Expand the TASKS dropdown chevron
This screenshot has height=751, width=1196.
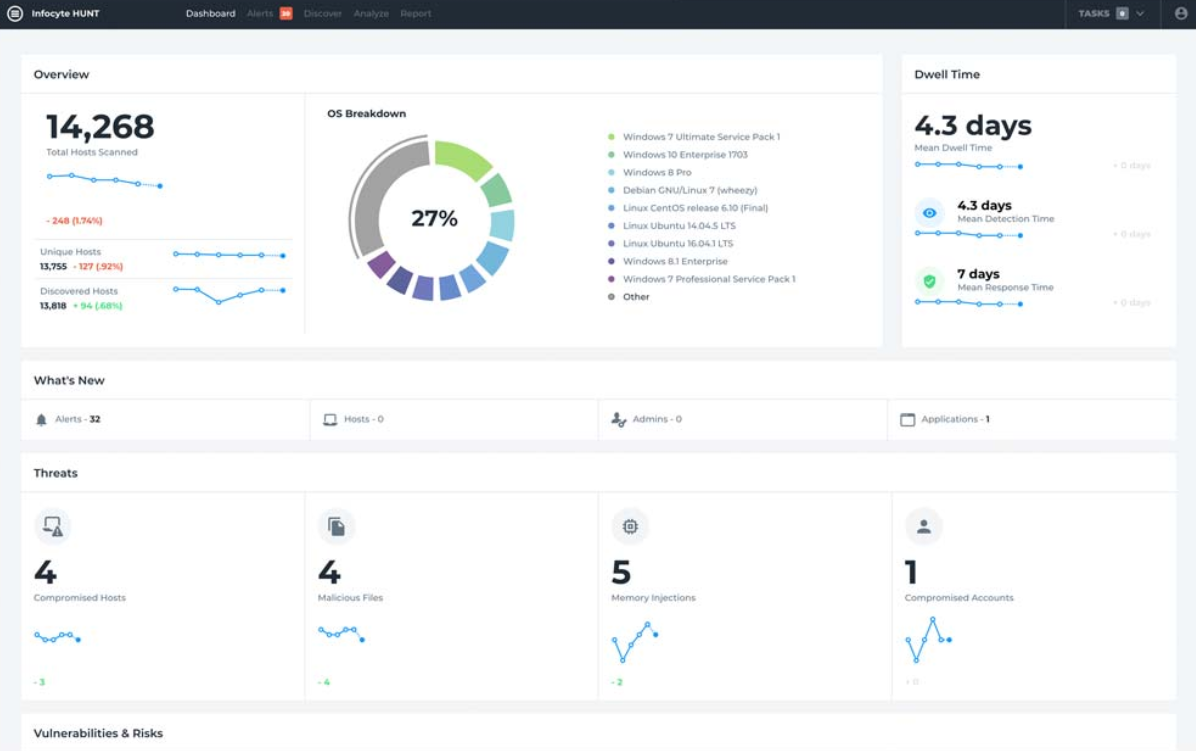[x=1140, y=14]
